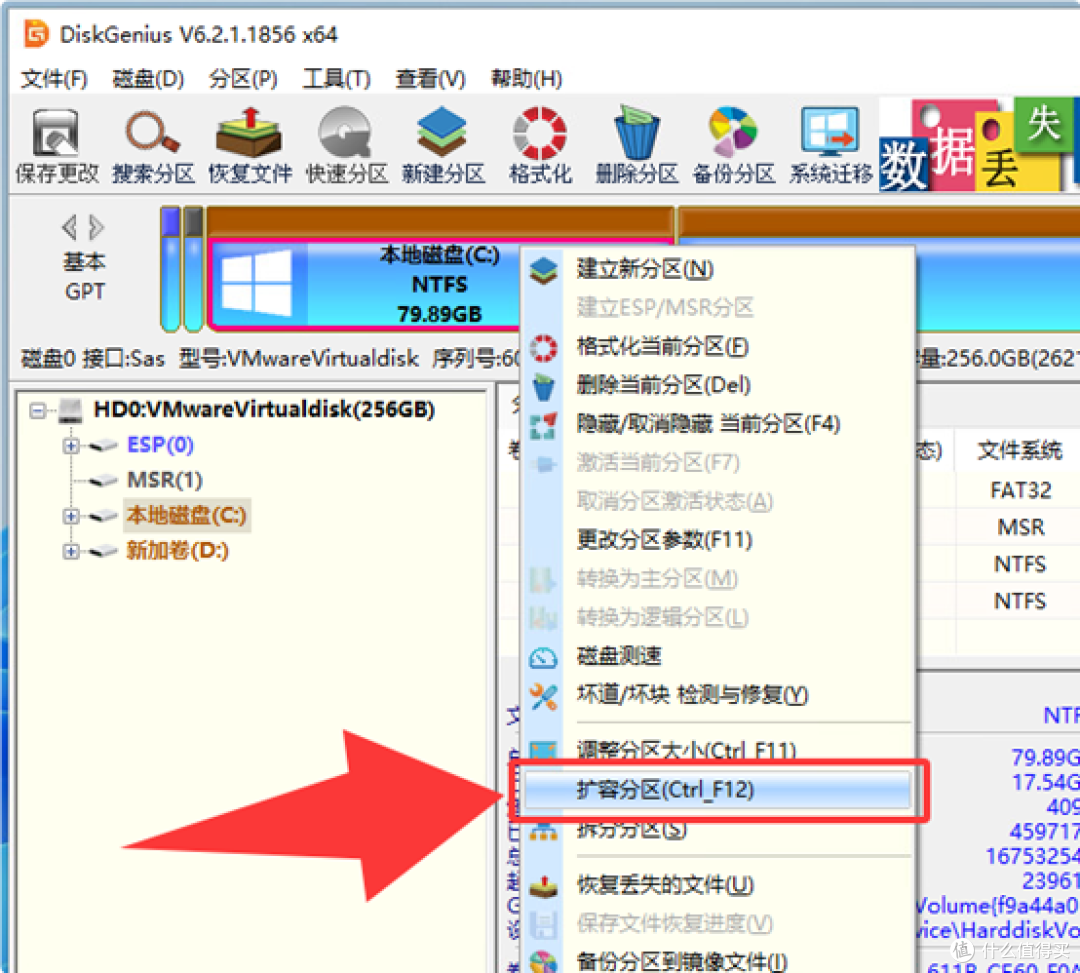Open the Help (帮助) menu
Image resolution: width=1080 pixels, height=973 pixels.
(526, 79)
